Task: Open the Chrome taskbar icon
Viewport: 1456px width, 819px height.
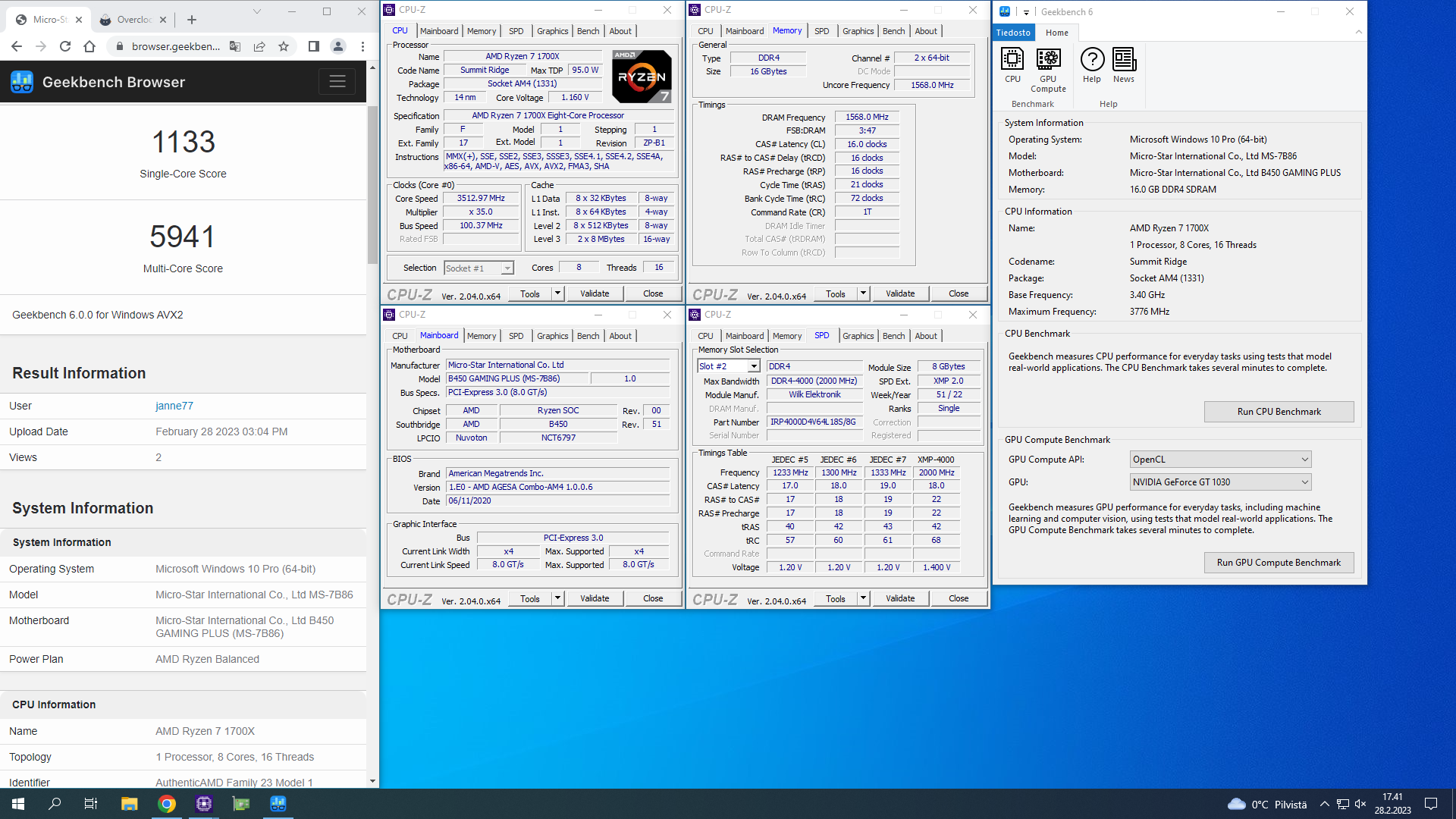Action: (x=167, y=804)
